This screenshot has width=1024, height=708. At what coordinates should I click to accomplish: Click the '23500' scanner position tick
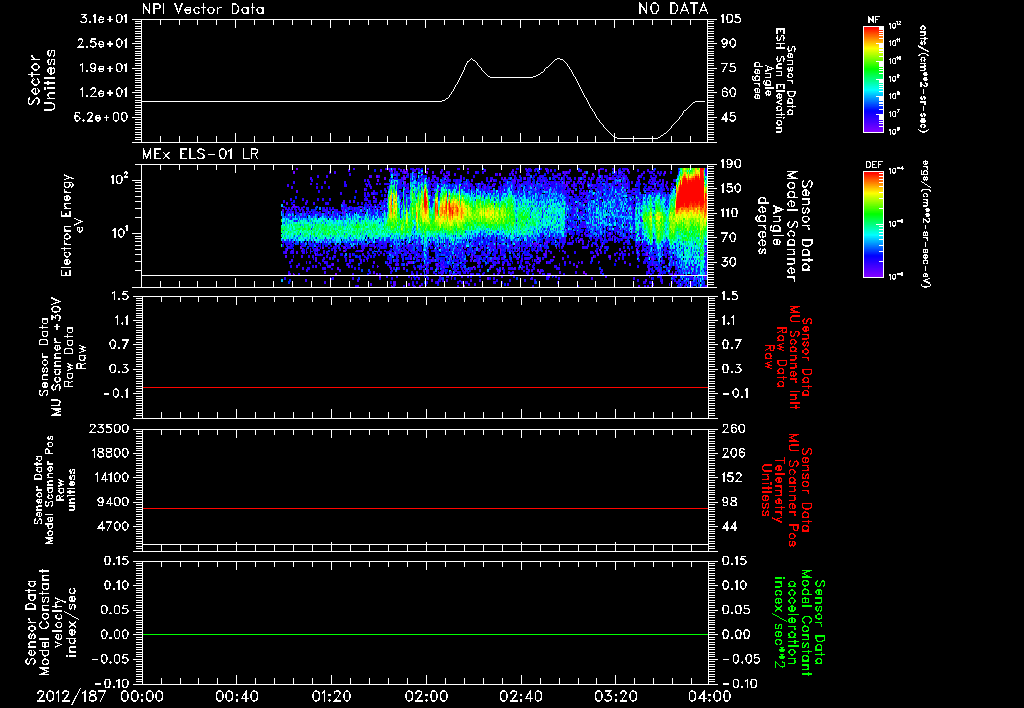(110, 428)
